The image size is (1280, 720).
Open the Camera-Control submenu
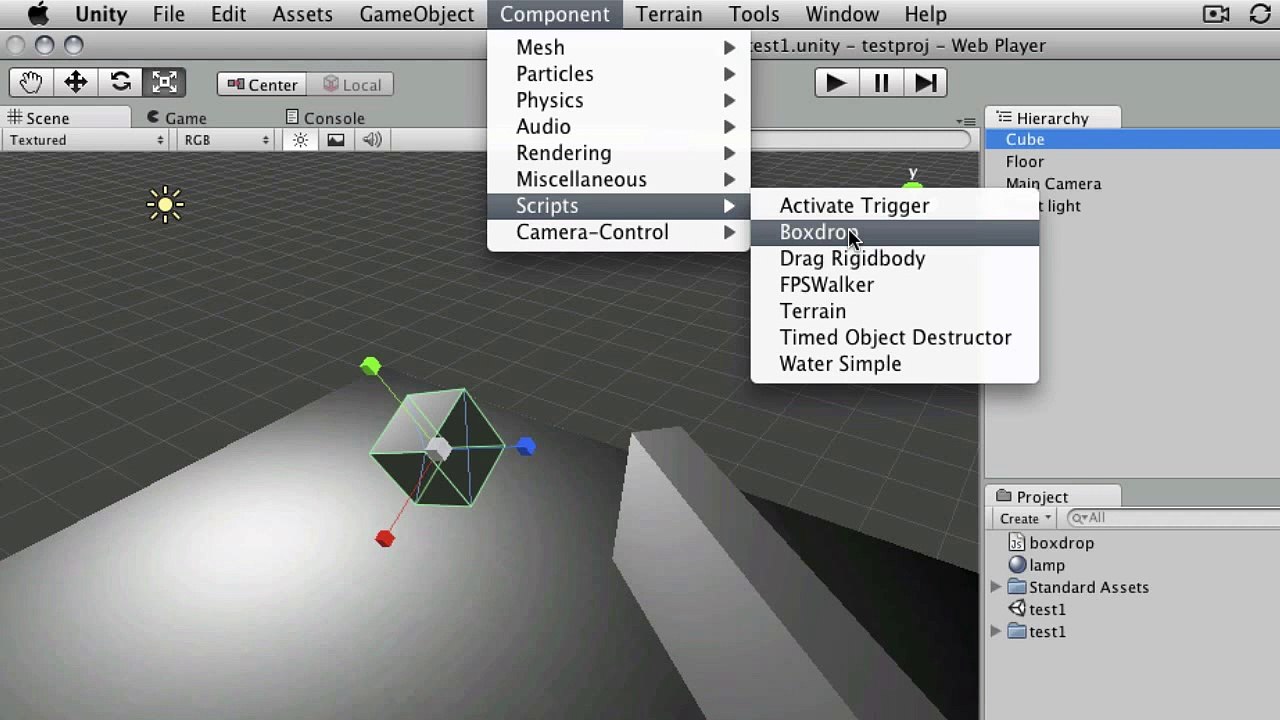click(619, 232)
